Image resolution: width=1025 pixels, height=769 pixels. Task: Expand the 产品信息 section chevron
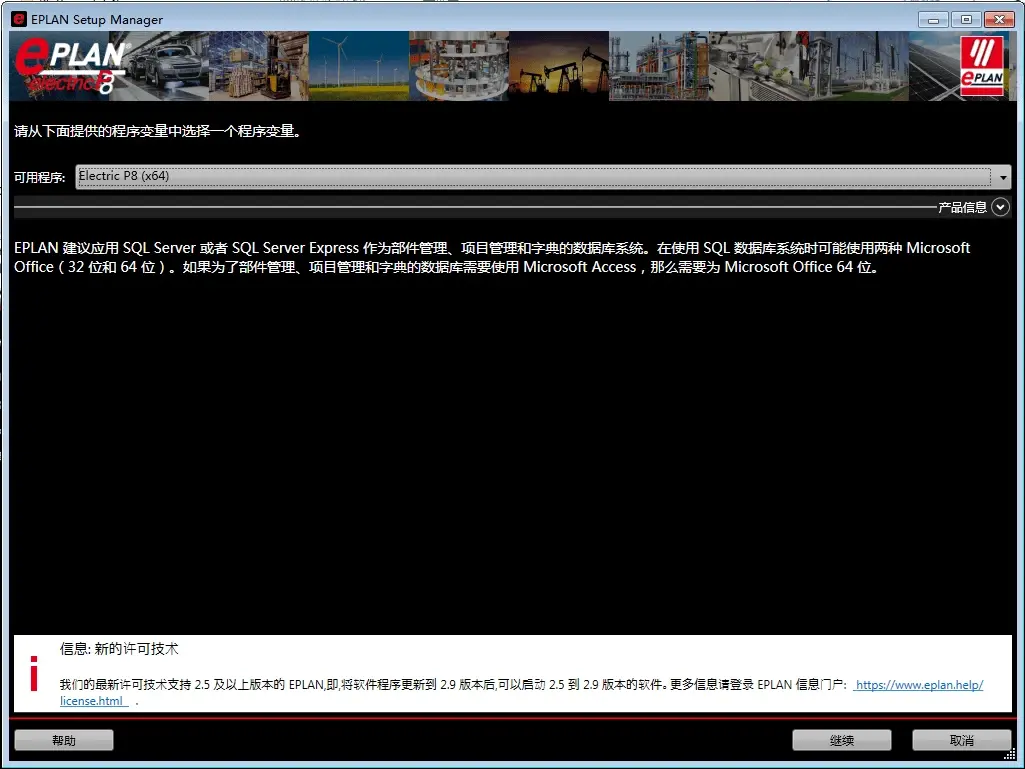tap(1000, 207)
